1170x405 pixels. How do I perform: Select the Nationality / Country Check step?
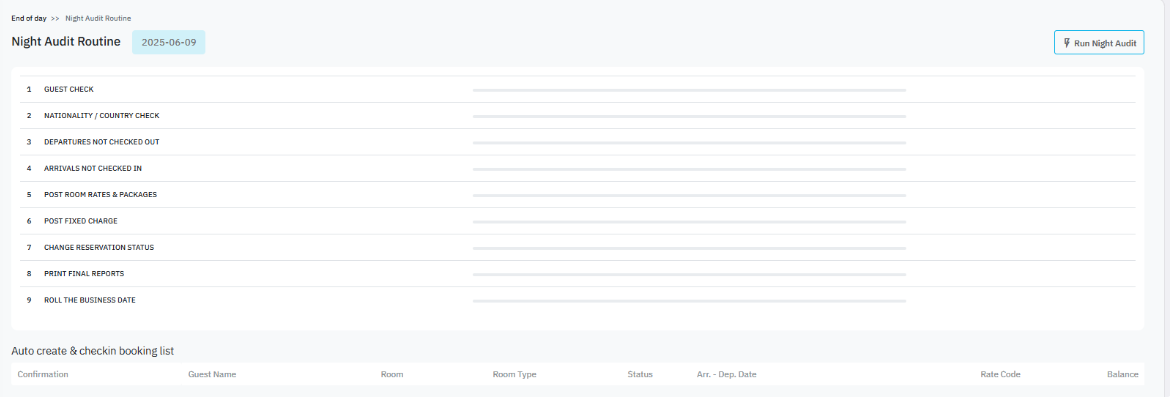point(101,116)
